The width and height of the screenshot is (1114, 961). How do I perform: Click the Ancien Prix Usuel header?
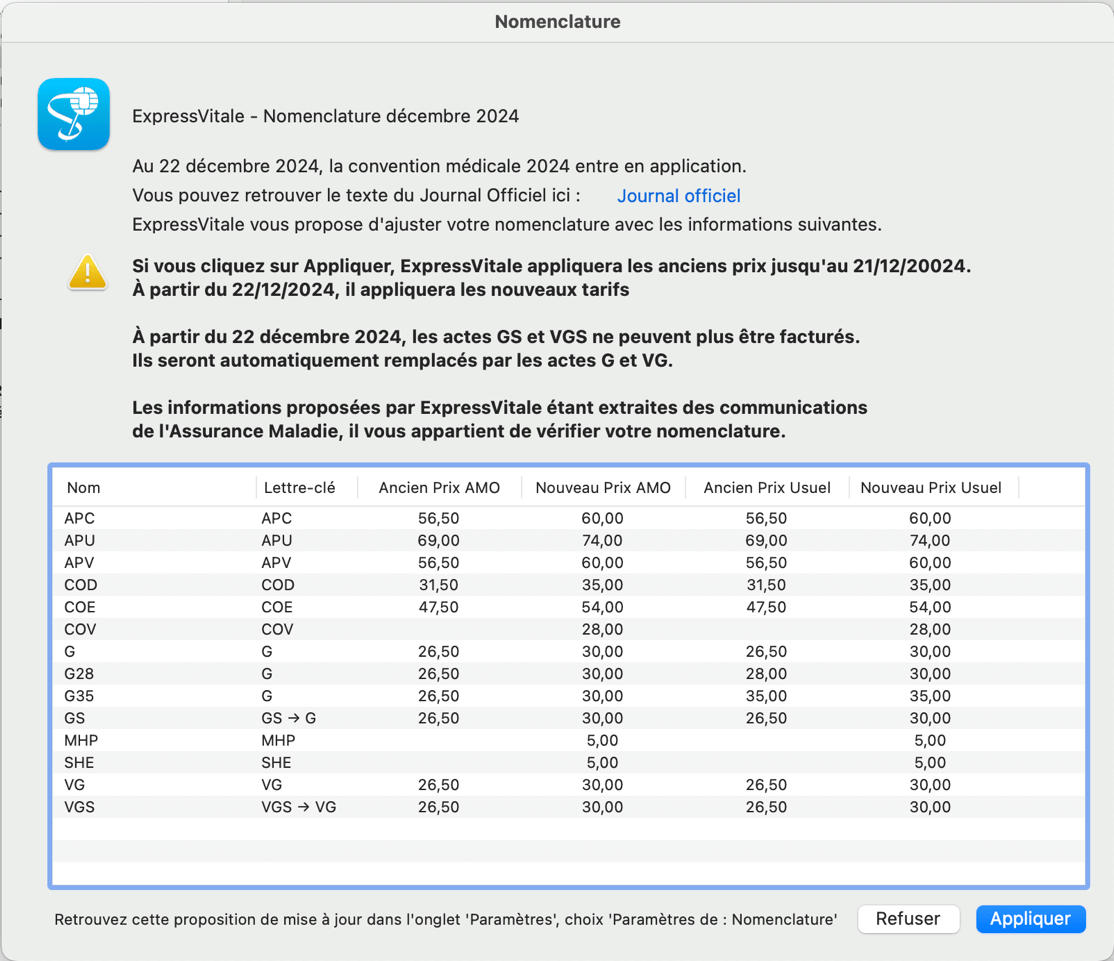point(766,488)
